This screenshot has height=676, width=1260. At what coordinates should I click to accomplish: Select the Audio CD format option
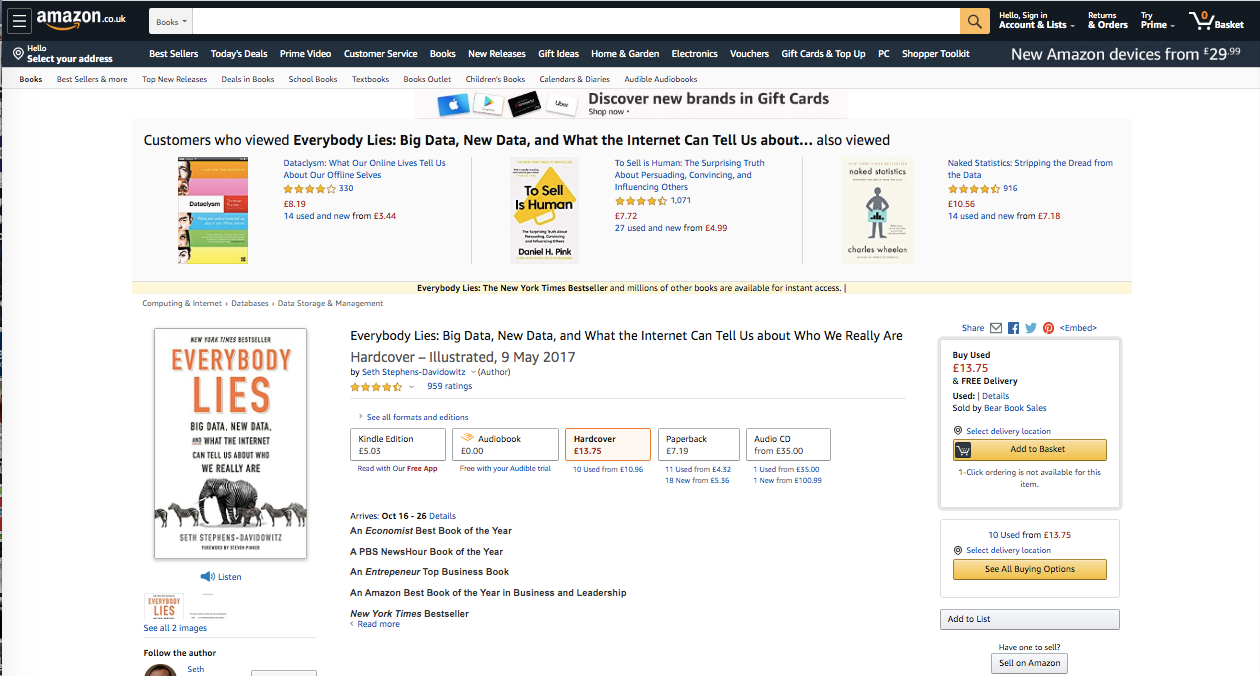coord(789,444)
